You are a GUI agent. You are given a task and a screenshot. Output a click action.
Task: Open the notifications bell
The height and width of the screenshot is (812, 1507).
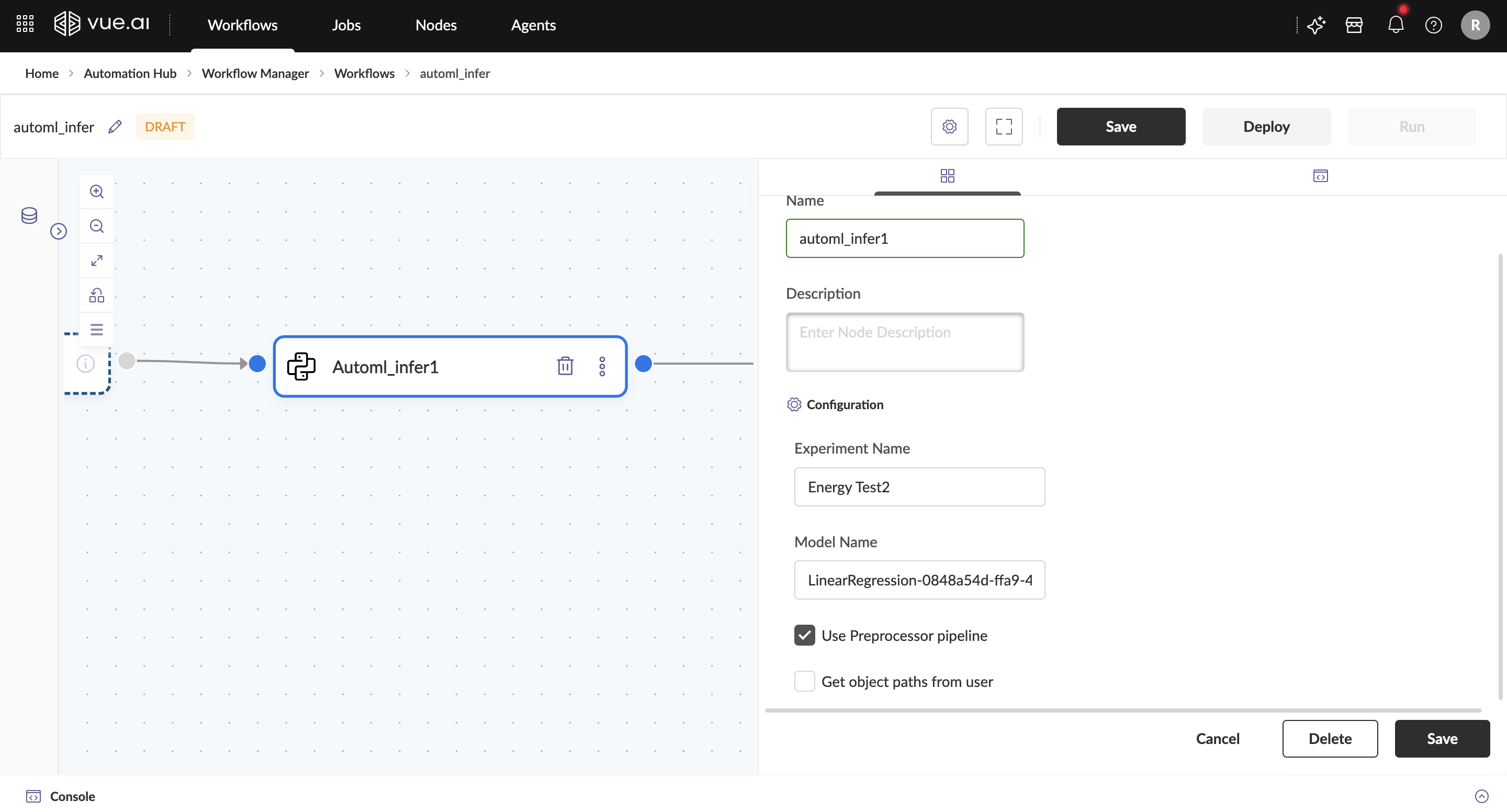tap(1395, 25)
